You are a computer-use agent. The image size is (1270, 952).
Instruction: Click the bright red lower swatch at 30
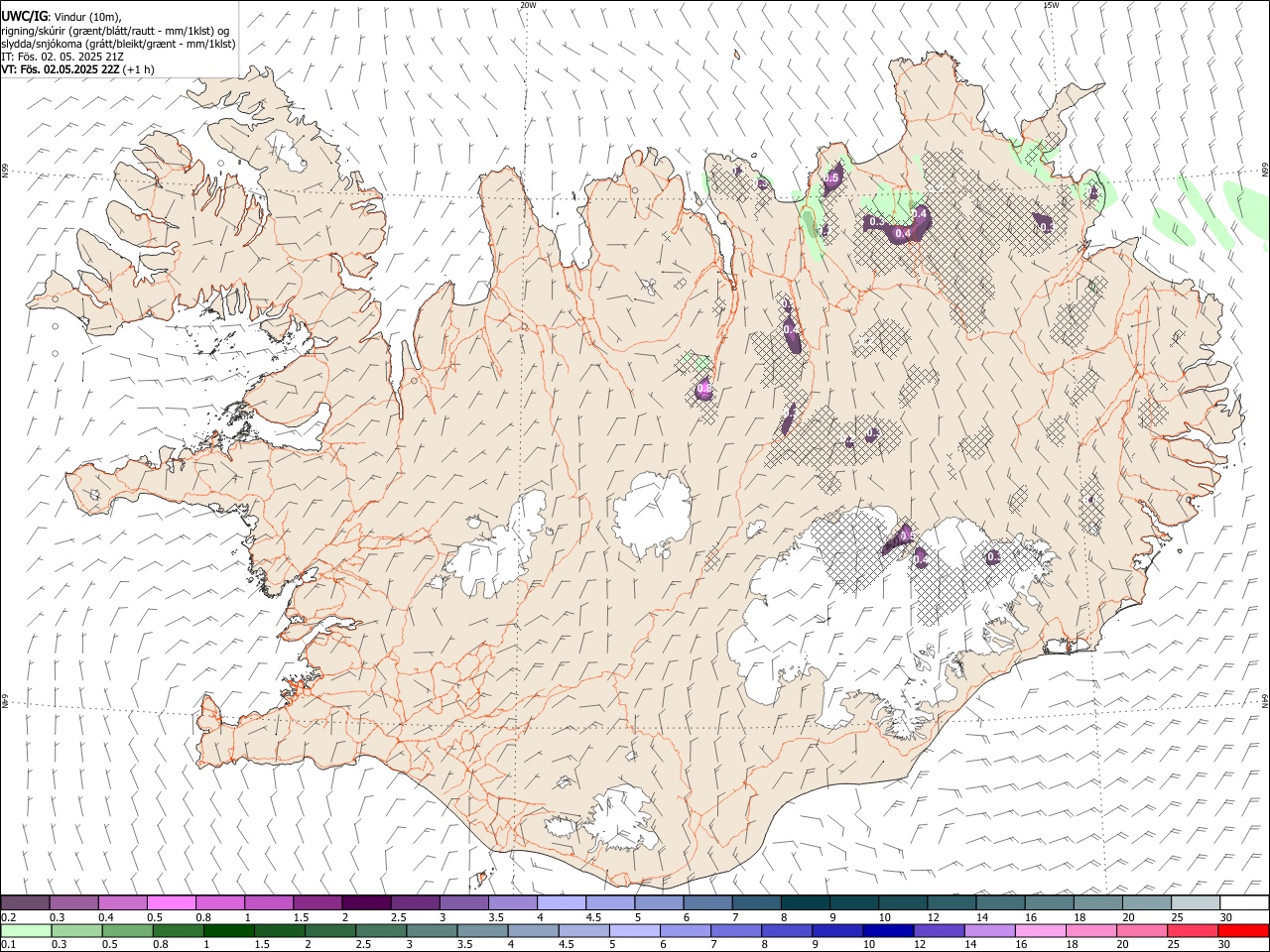pos(1242,930)
